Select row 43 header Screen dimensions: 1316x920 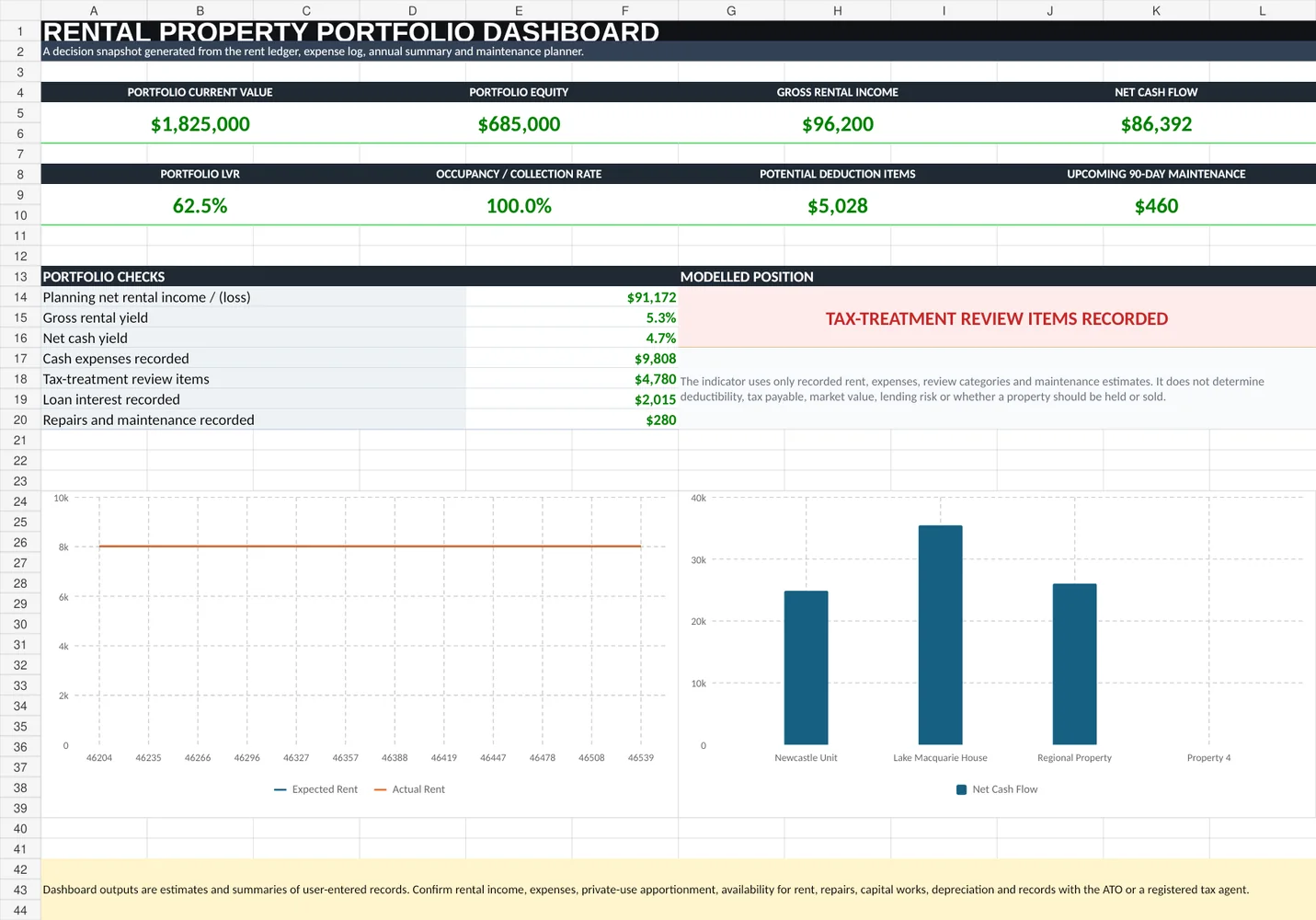tap(20, 890)
